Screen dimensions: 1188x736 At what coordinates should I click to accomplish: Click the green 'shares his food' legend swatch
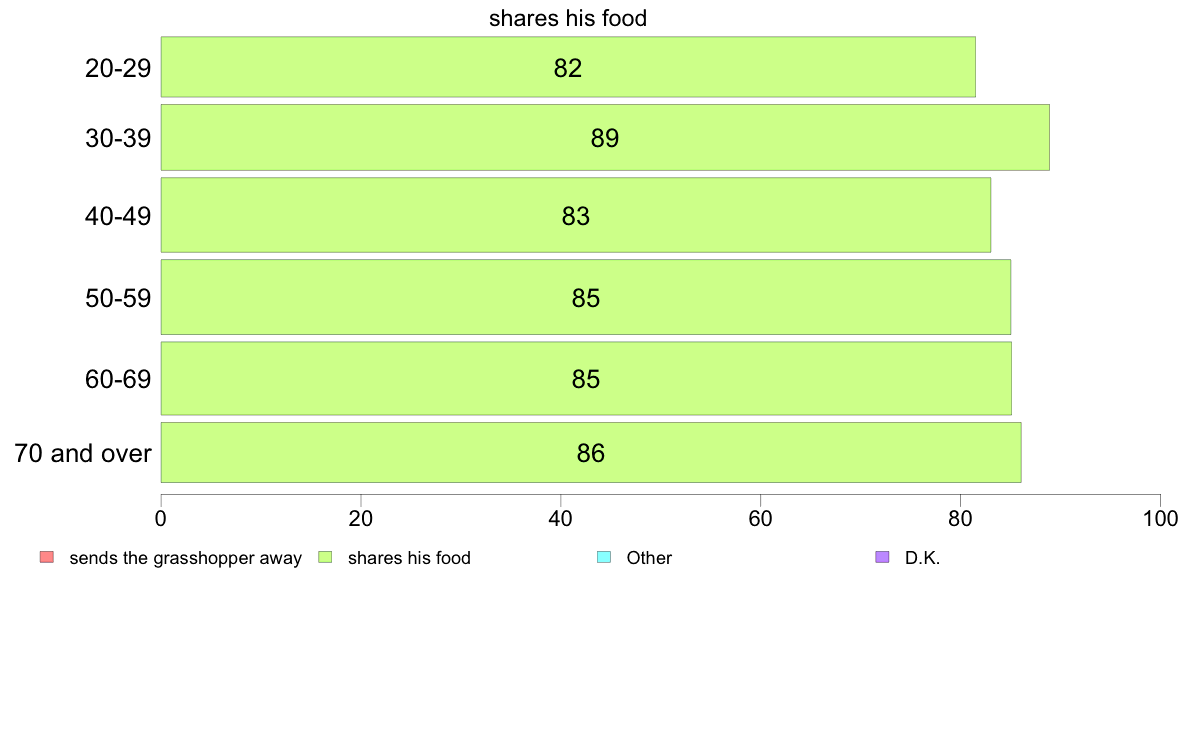(x=325, y=557)
